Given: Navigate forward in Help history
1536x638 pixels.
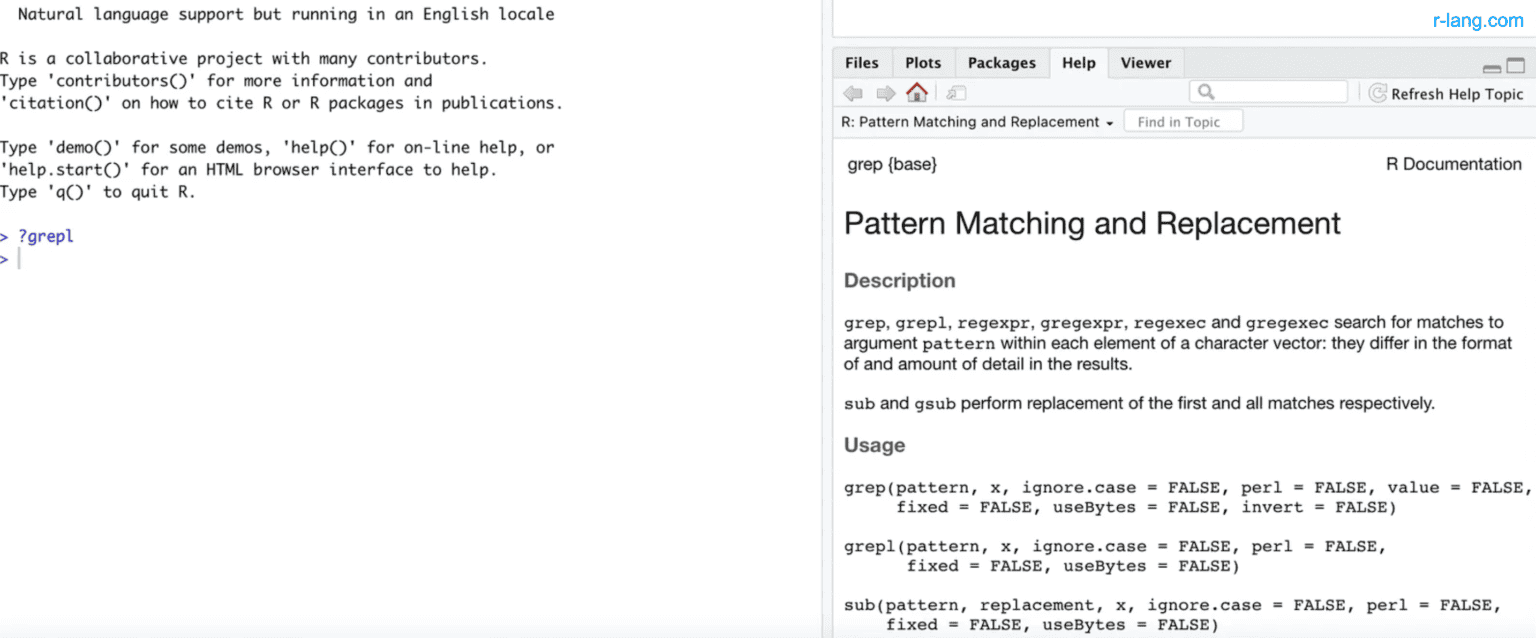Looking at the screenshot, I should pyautogui.click(x=886, y=92).
